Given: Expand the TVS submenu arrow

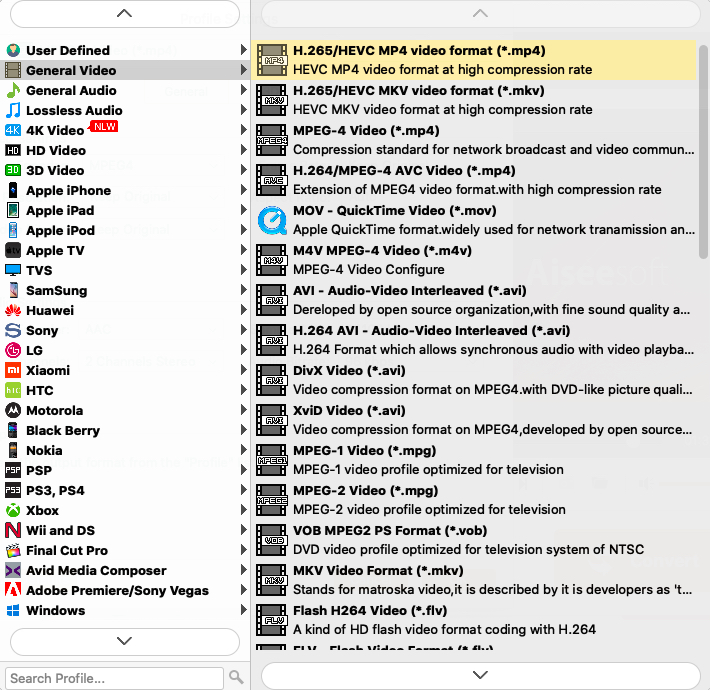Looking at the screenshot, I should point(244,270).
